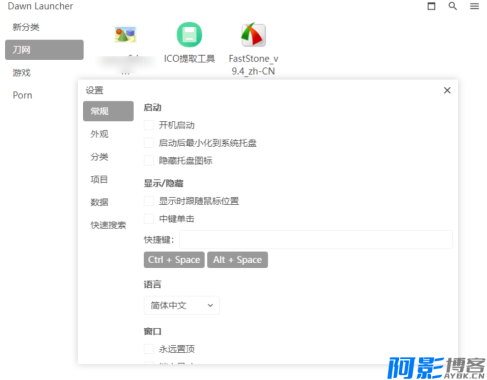Open the 快速搜索 settings tab
The width and height of the screenshot is (487, 380).
pyautogui.click(x=108, y=225)
